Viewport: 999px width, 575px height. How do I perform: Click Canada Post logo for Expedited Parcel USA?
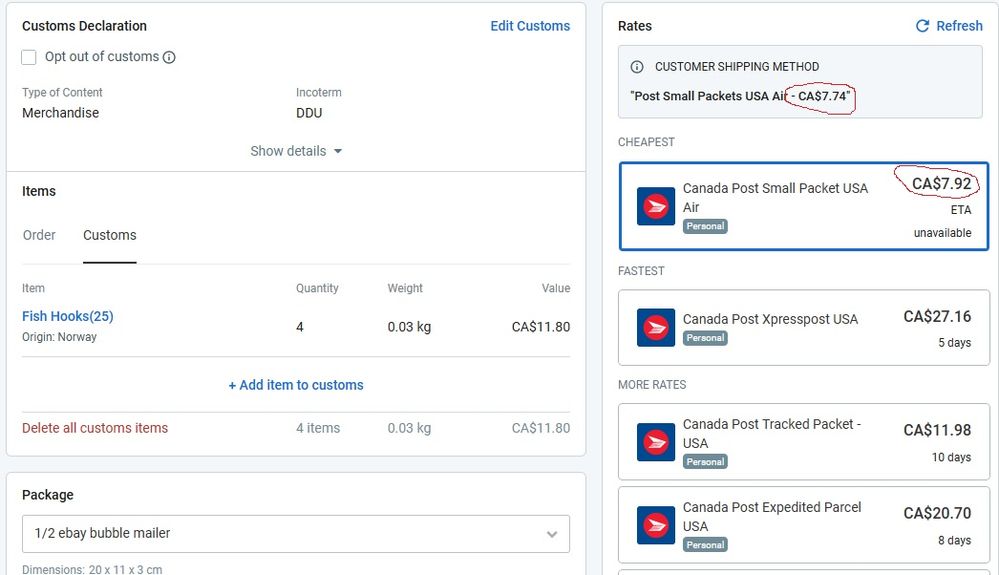click(x=656, y=525)
